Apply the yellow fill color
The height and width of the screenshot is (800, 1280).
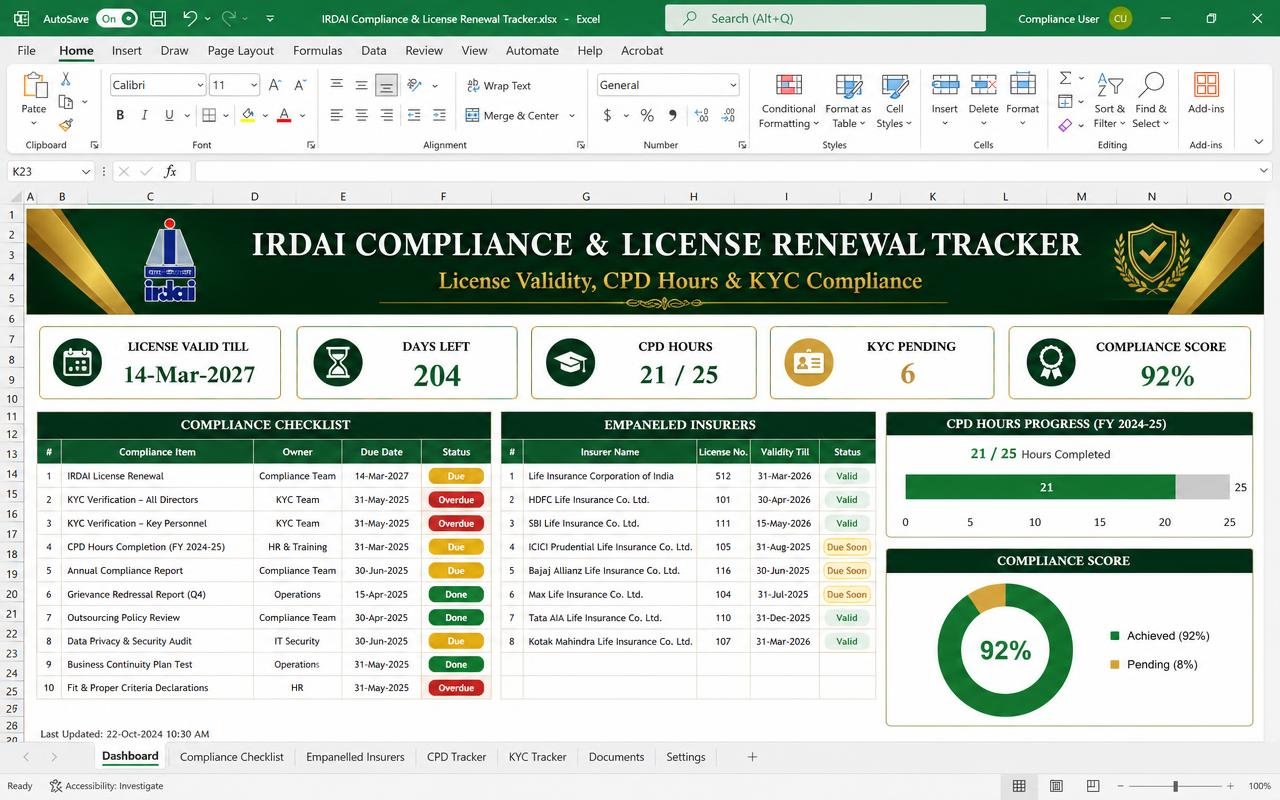pos(247,115)
